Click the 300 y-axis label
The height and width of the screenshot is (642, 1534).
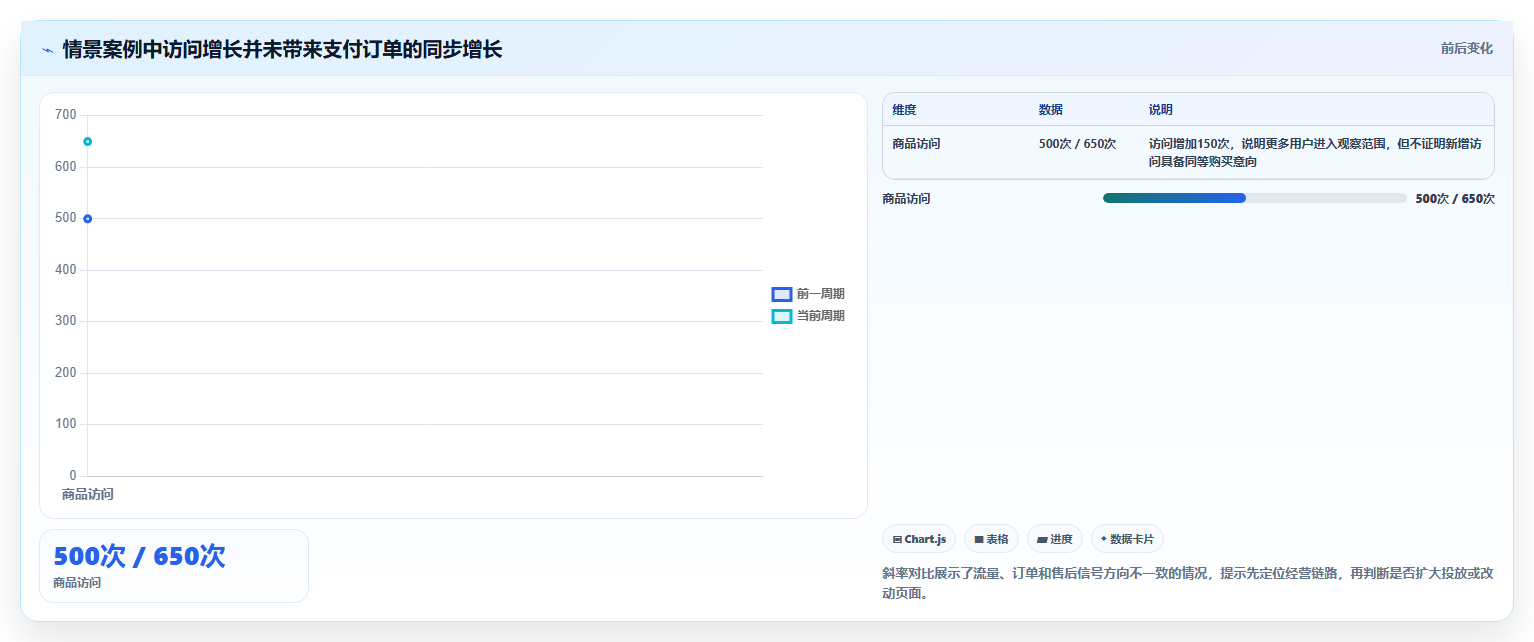pos(66,321)
